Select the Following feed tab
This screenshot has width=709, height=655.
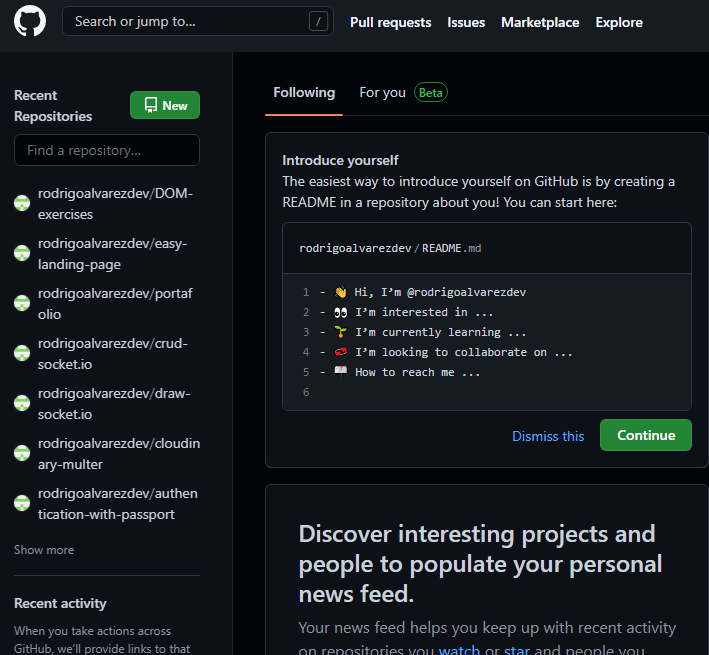pyautogui.click(x=304, y=93)
